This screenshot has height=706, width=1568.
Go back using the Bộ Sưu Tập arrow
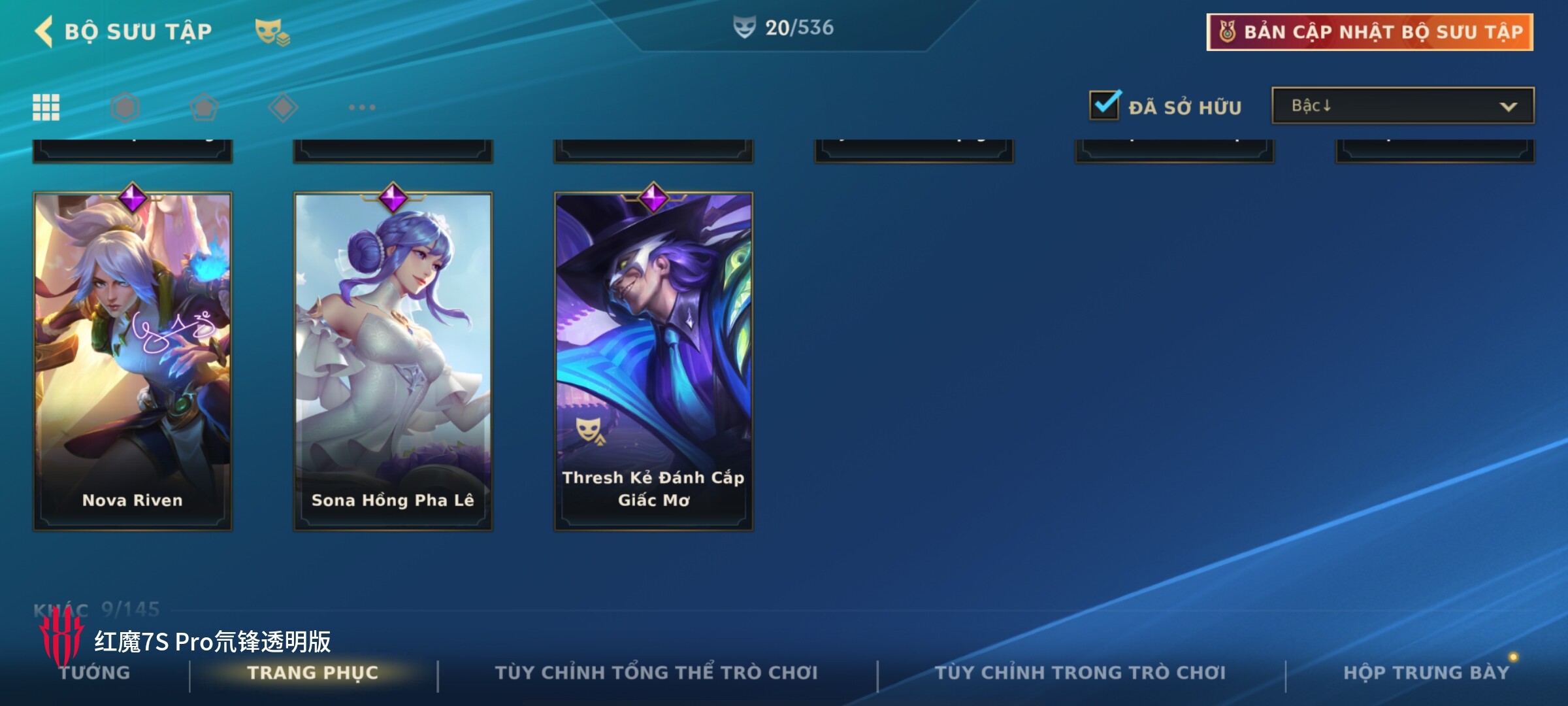pos(43,31)
